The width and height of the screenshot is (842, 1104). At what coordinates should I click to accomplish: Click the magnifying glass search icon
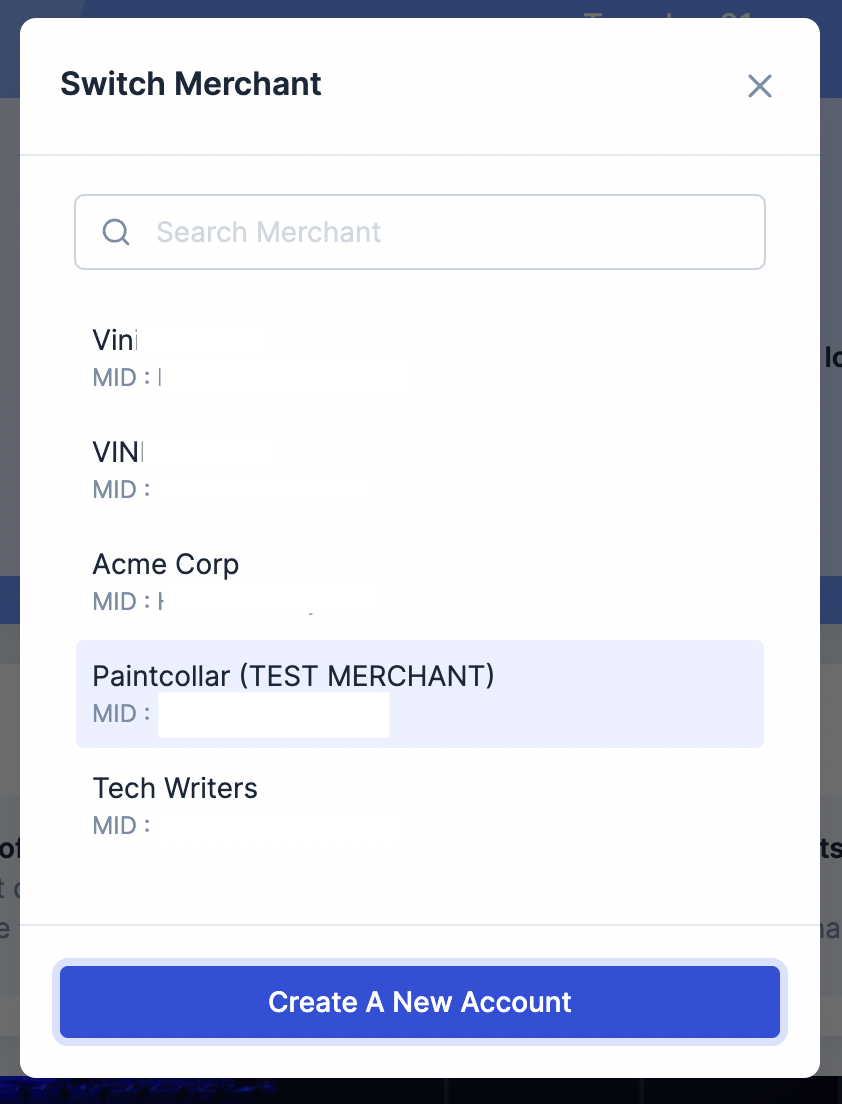click(116, 231)
